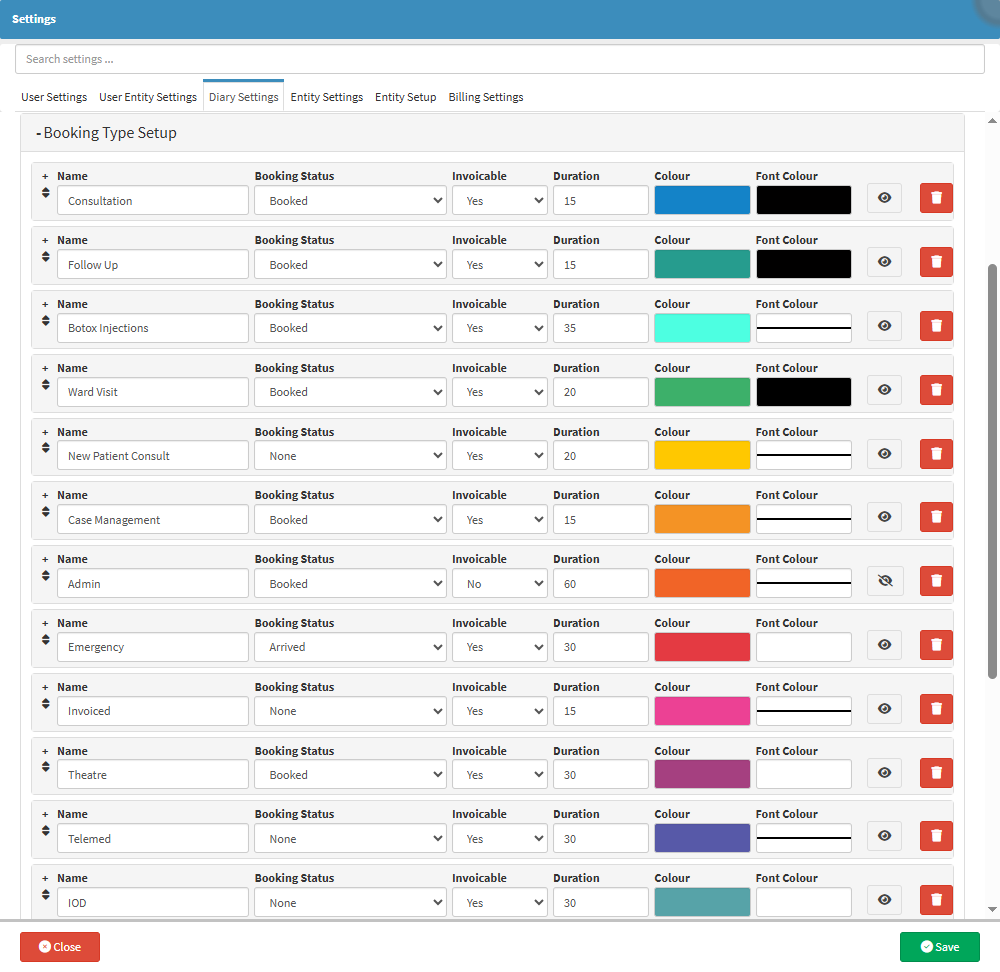Open the New Patient Consult yellow colour swatch
1000x972 pixels.
click(702, 455)
